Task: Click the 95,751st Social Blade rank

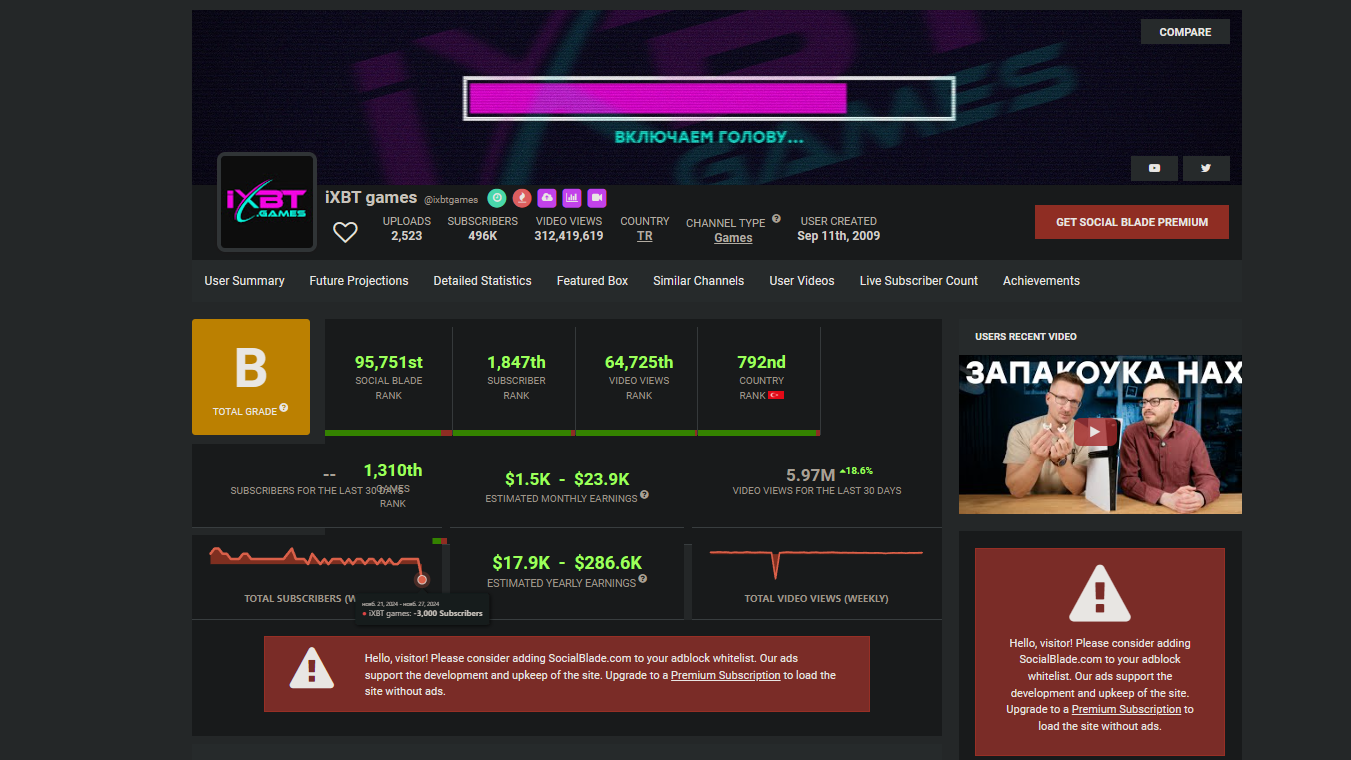Action: click(x=389, y=362)
